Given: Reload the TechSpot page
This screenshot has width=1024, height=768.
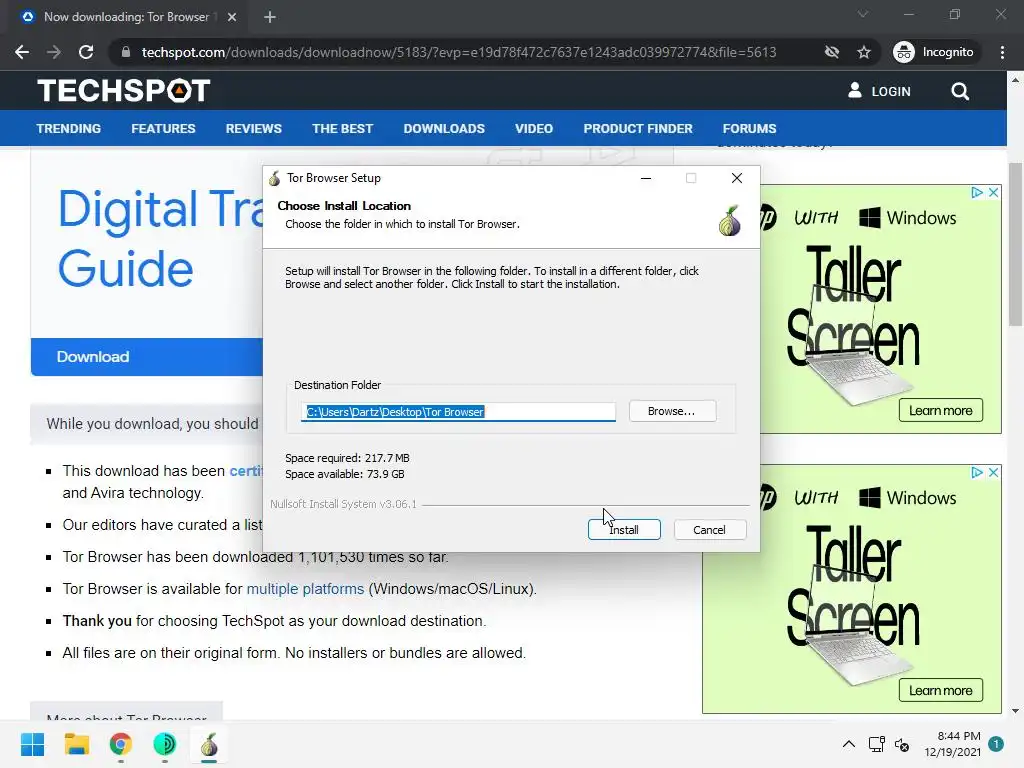Looking at the screenshot, I should pyautogui.click(x=86, y=52).
